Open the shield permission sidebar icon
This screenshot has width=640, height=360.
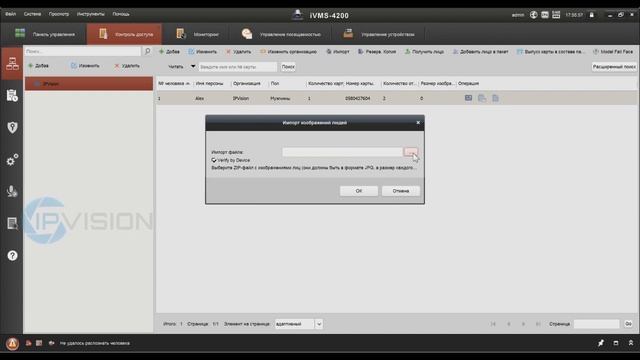tap(12, 127)
